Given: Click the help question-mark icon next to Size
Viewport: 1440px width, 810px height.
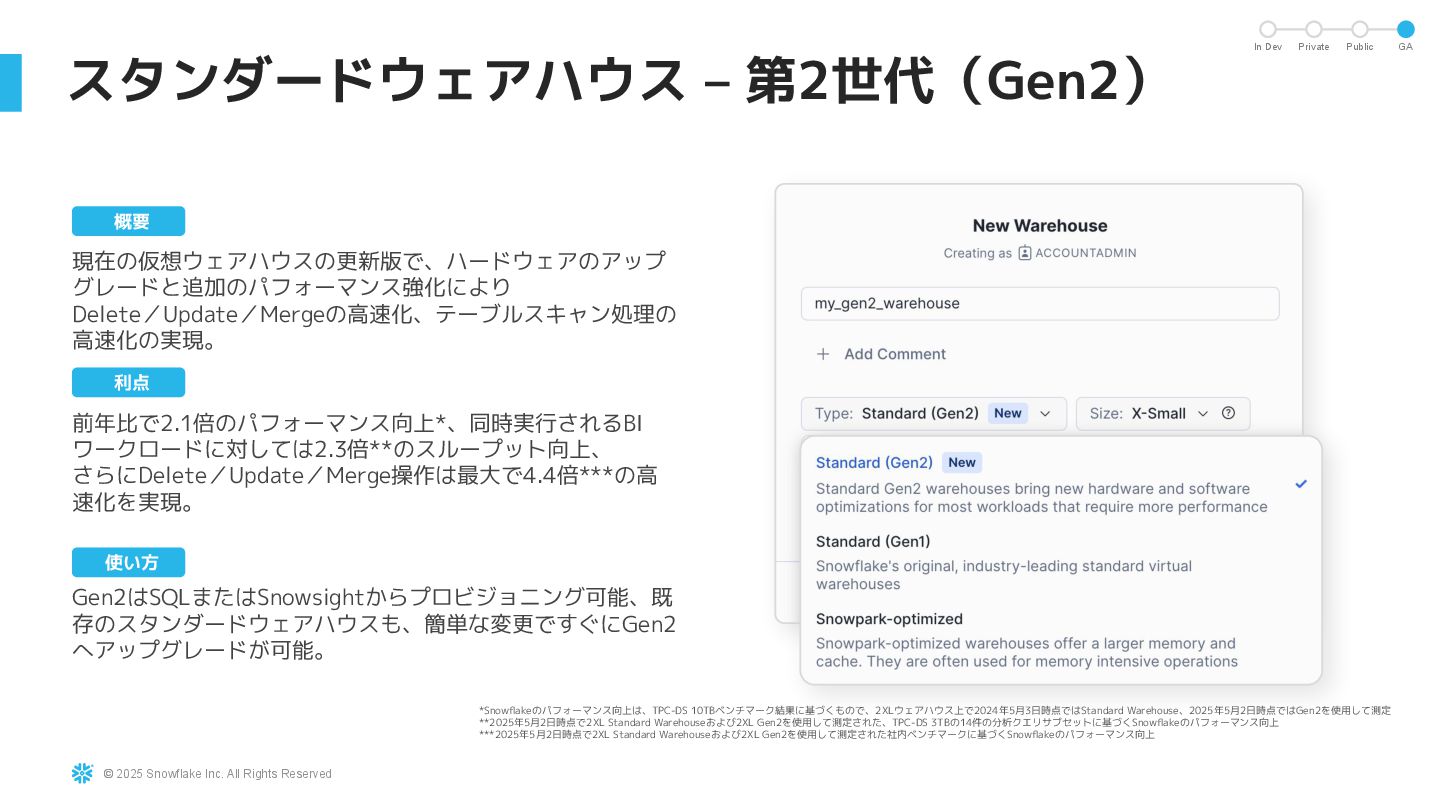Looking at the screenshot, I should click(1229, 413).
